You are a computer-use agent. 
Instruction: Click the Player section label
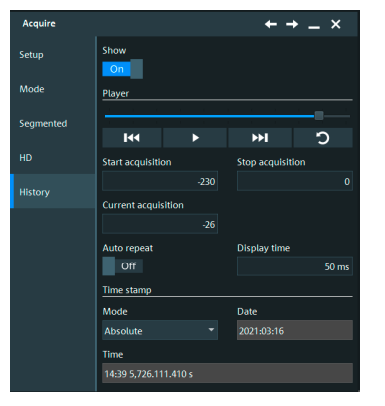pyautogui.click(x=115, y=94)
